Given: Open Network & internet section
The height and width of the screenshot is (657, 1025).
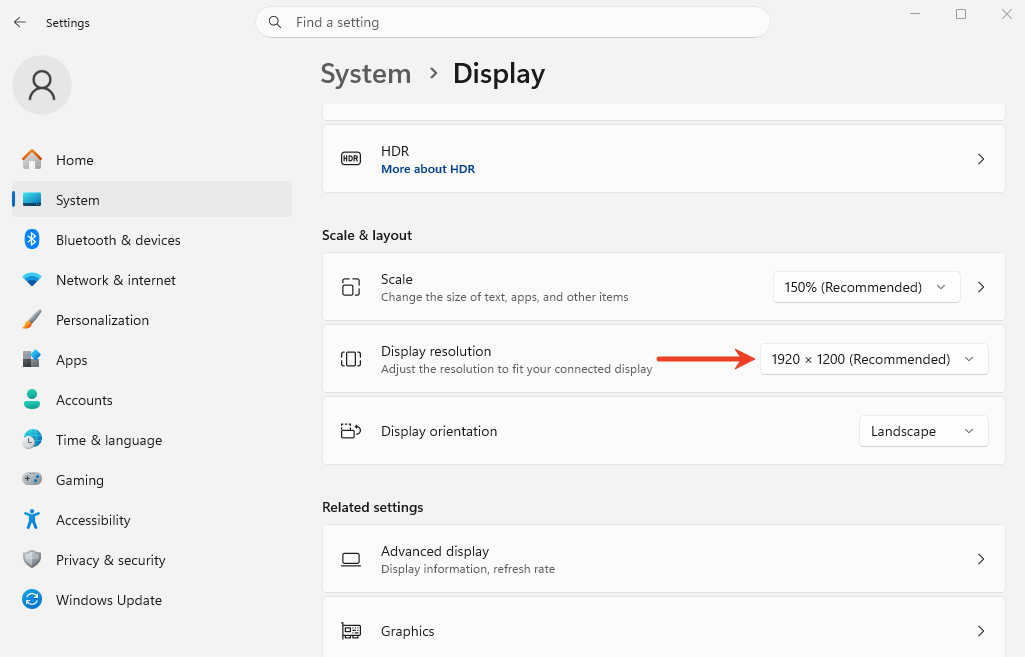Looking at the screenshot, I should 152,280.
